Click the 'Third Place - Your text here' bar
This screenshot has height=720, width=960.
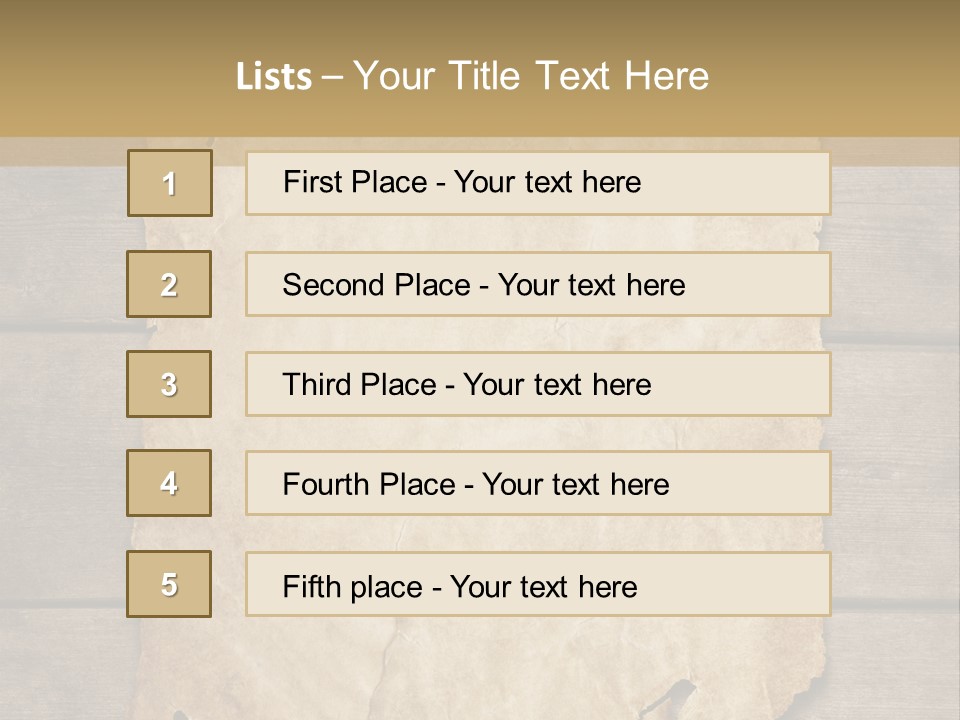[x=538, y=384]
